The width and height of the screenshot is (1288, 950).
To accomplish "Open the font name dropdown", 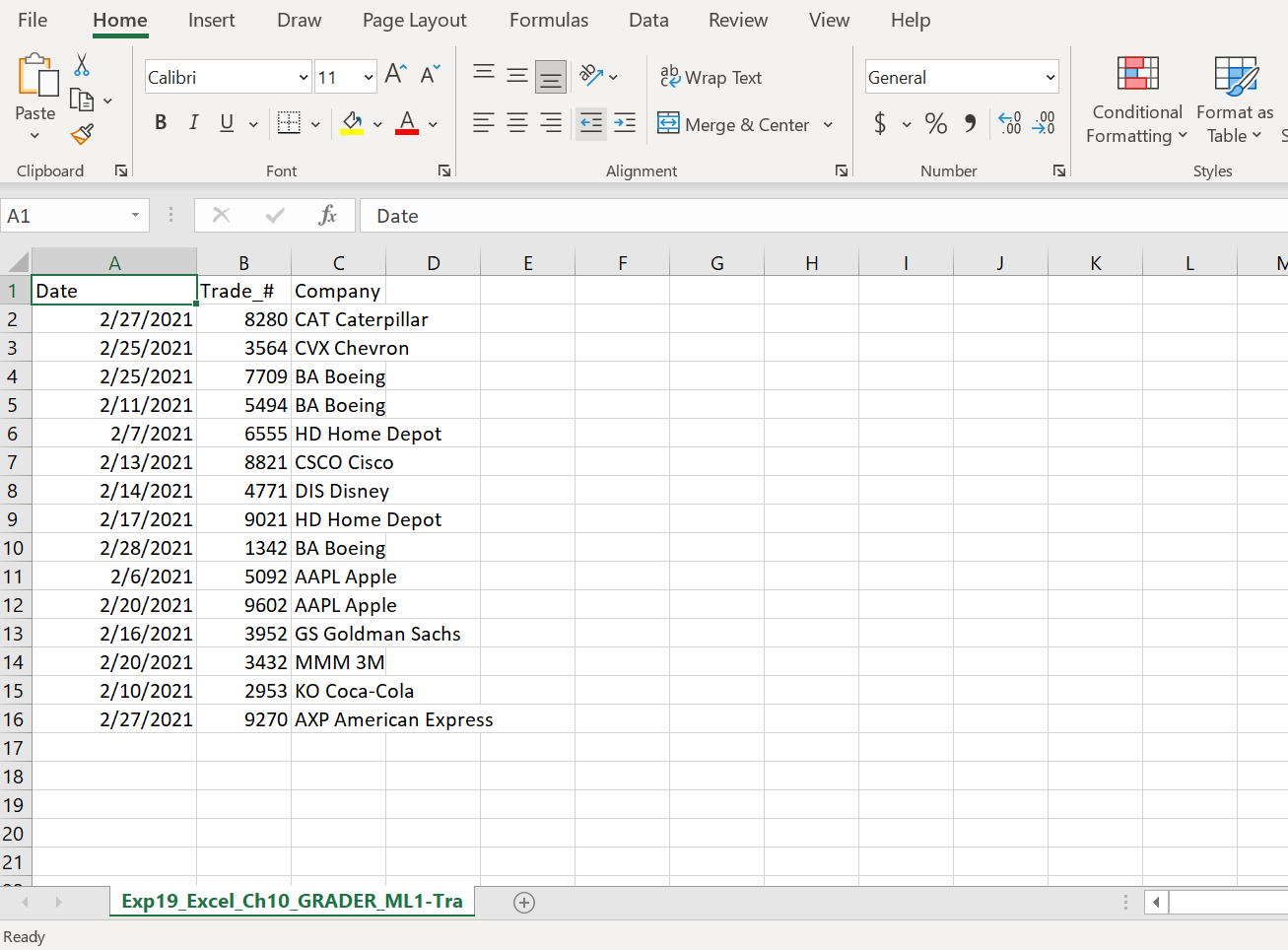I will click(x=304, y=78).
